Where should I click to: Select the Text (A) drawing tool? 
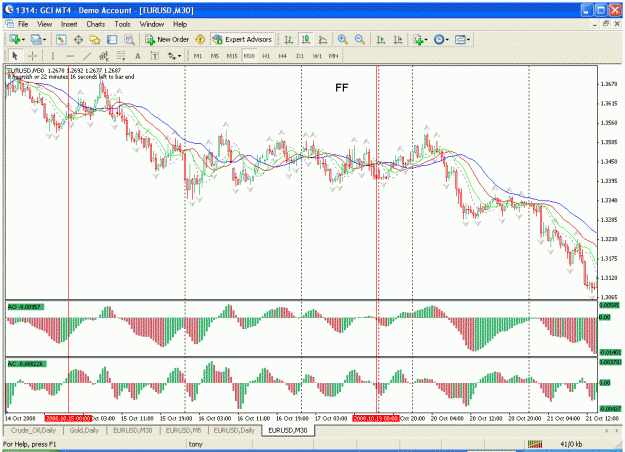point(138,56)
